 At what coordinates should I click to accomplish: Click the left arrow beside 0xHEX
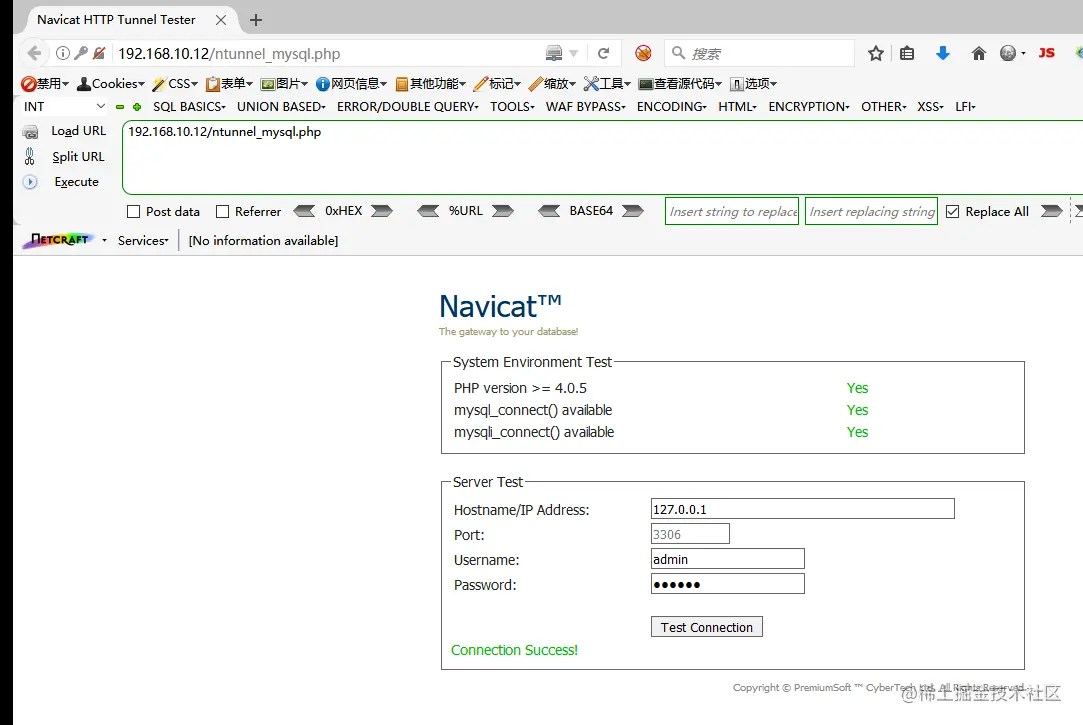click(305, 211)
